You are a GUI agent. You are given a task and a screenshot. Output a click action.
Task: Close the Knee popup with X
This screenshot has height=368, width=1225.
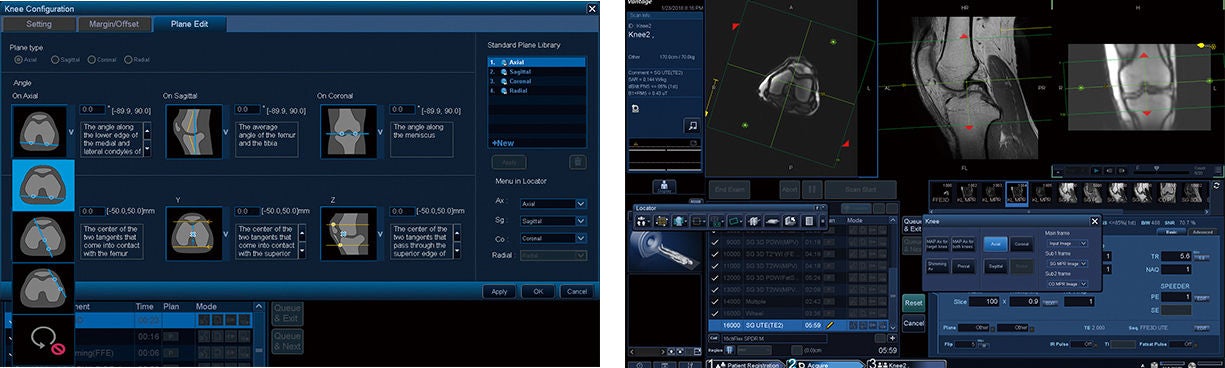tap(1094, 221)
